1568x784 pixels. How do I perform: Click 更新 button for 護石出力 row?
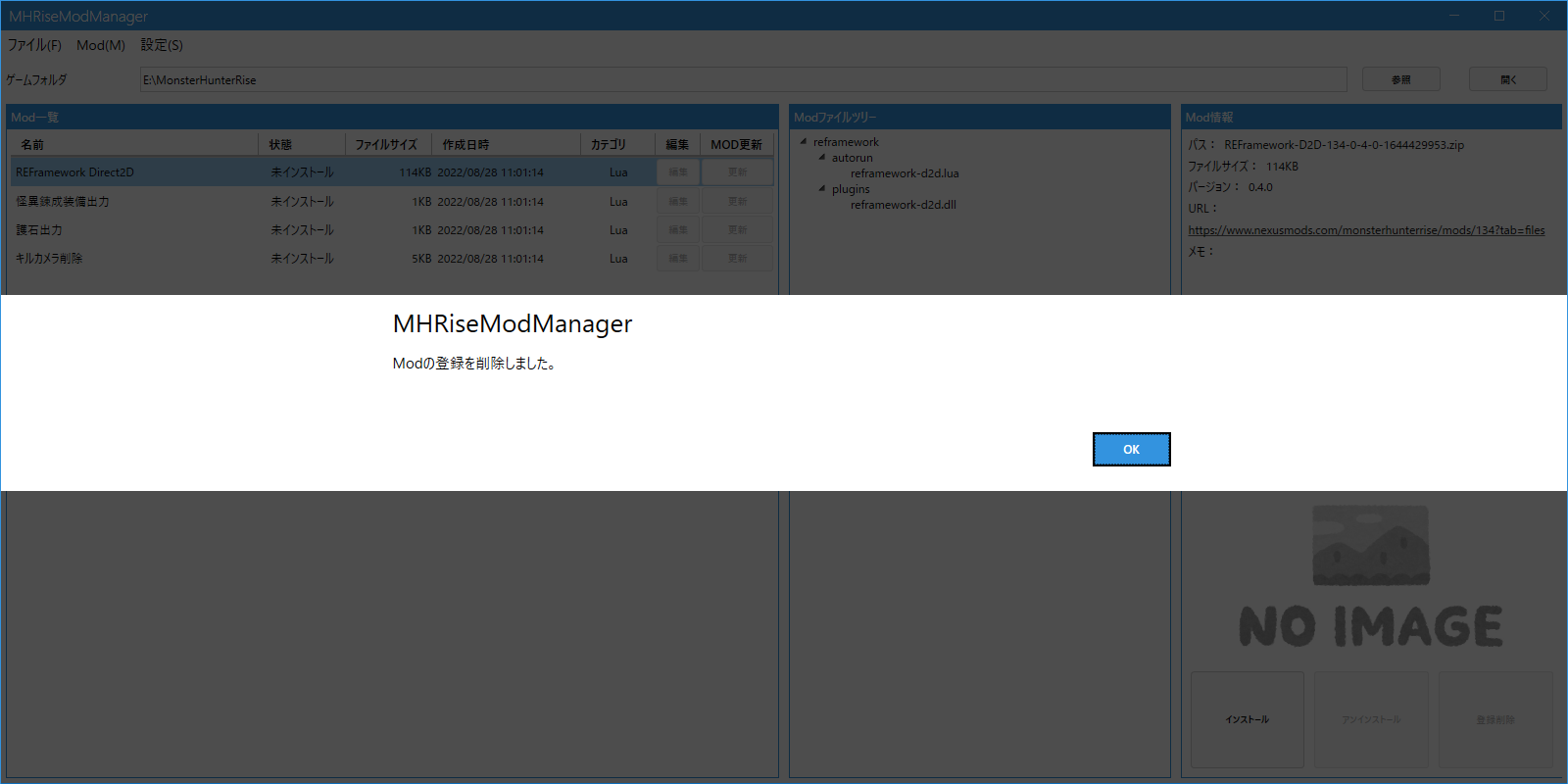coord(737,229)
